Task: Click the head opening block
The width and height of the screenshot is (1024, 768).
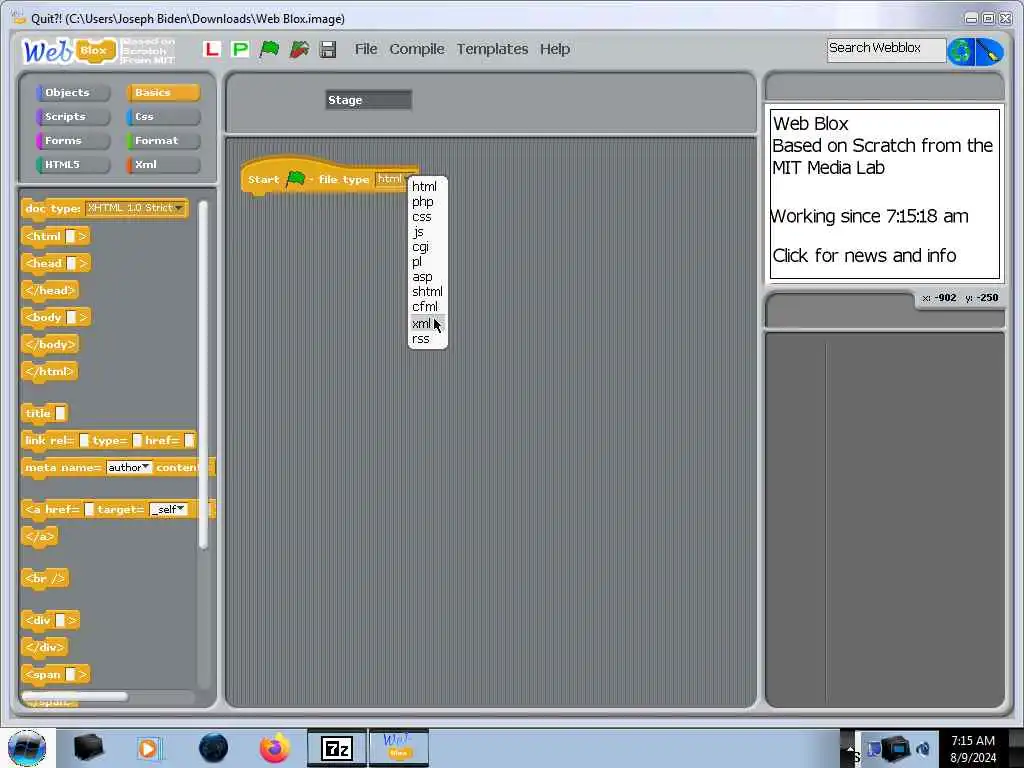Action: (x=56, y=263)
